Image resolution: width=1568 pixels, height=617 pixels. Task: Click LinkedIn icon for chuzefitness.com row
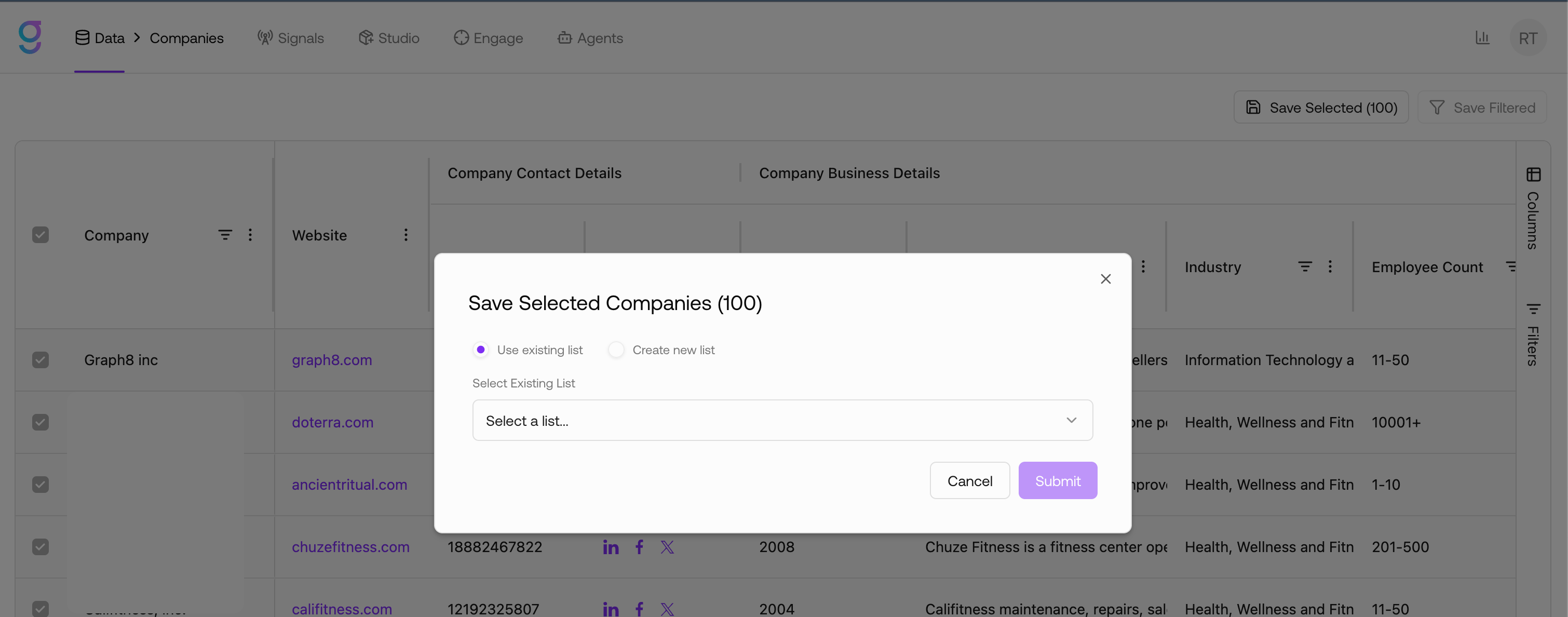[611, 547]
